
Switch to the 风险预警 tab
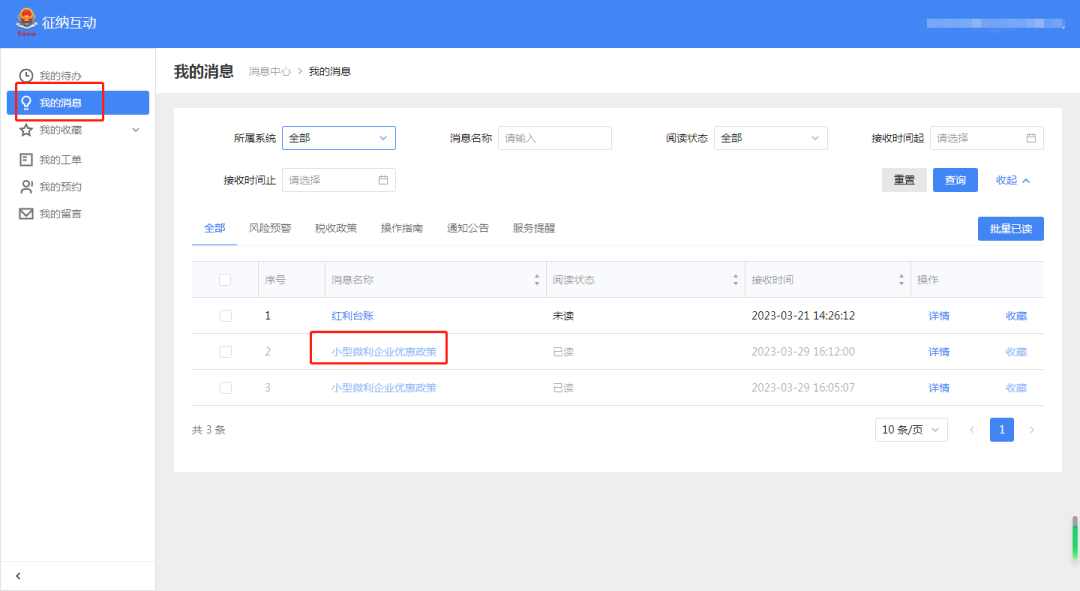pos(270,228)
